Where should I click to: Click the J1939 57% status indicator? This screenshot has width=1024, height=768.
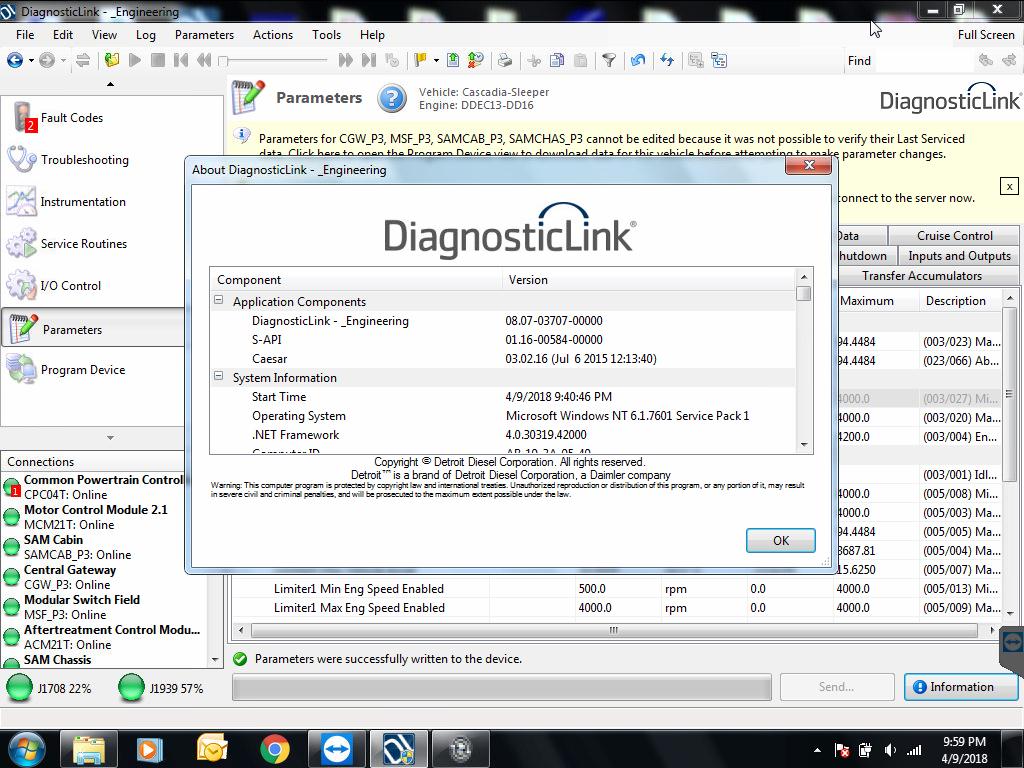pyautogui.click(x=161, y=688)
